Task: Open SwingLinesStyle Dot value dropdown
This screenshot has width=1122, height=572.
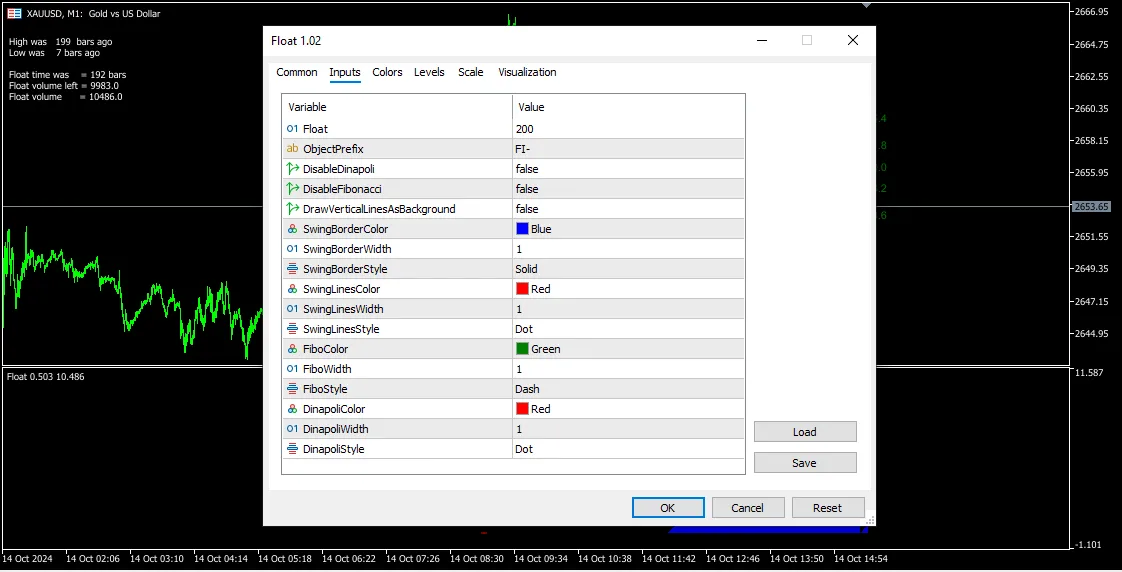Action: [x=628, y=329]
